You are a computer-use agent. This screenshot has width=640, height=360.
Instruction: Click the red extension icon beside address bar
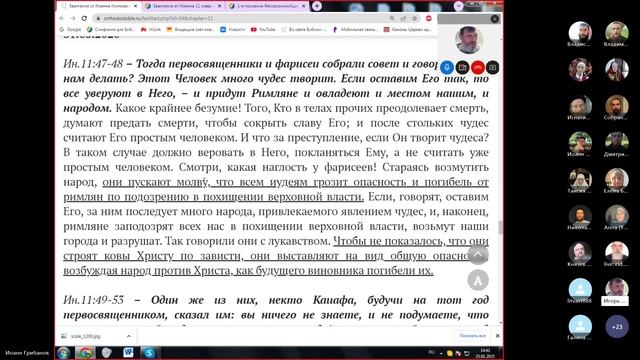(429, 18)
